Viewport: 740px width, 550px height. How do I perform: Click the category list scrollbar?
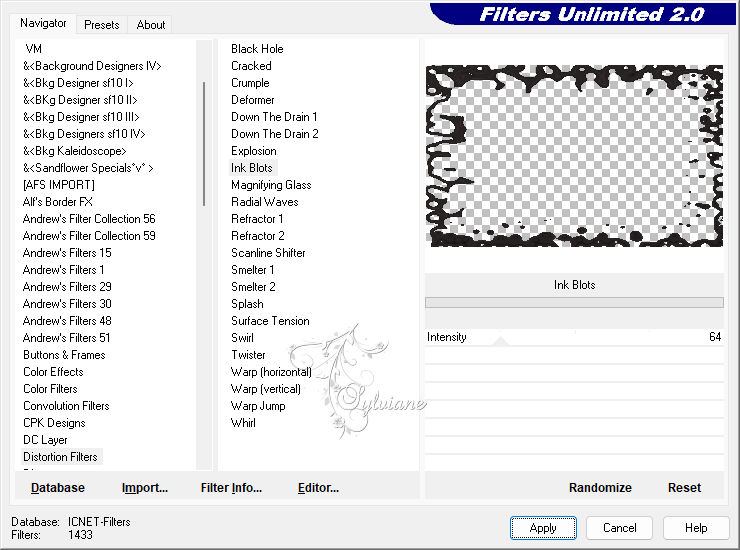pyautogui.click(x=204, y=144)
